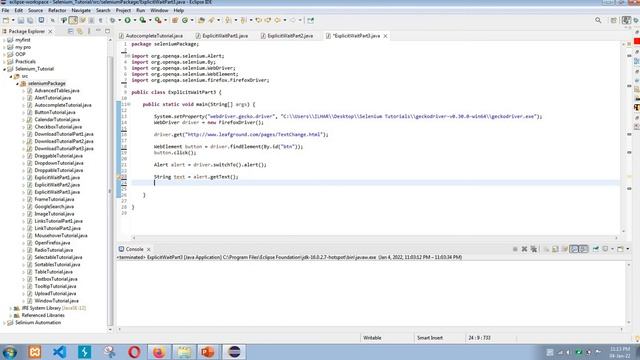Collapse the seleniumPackage tree node

click(x=17, y=84)
